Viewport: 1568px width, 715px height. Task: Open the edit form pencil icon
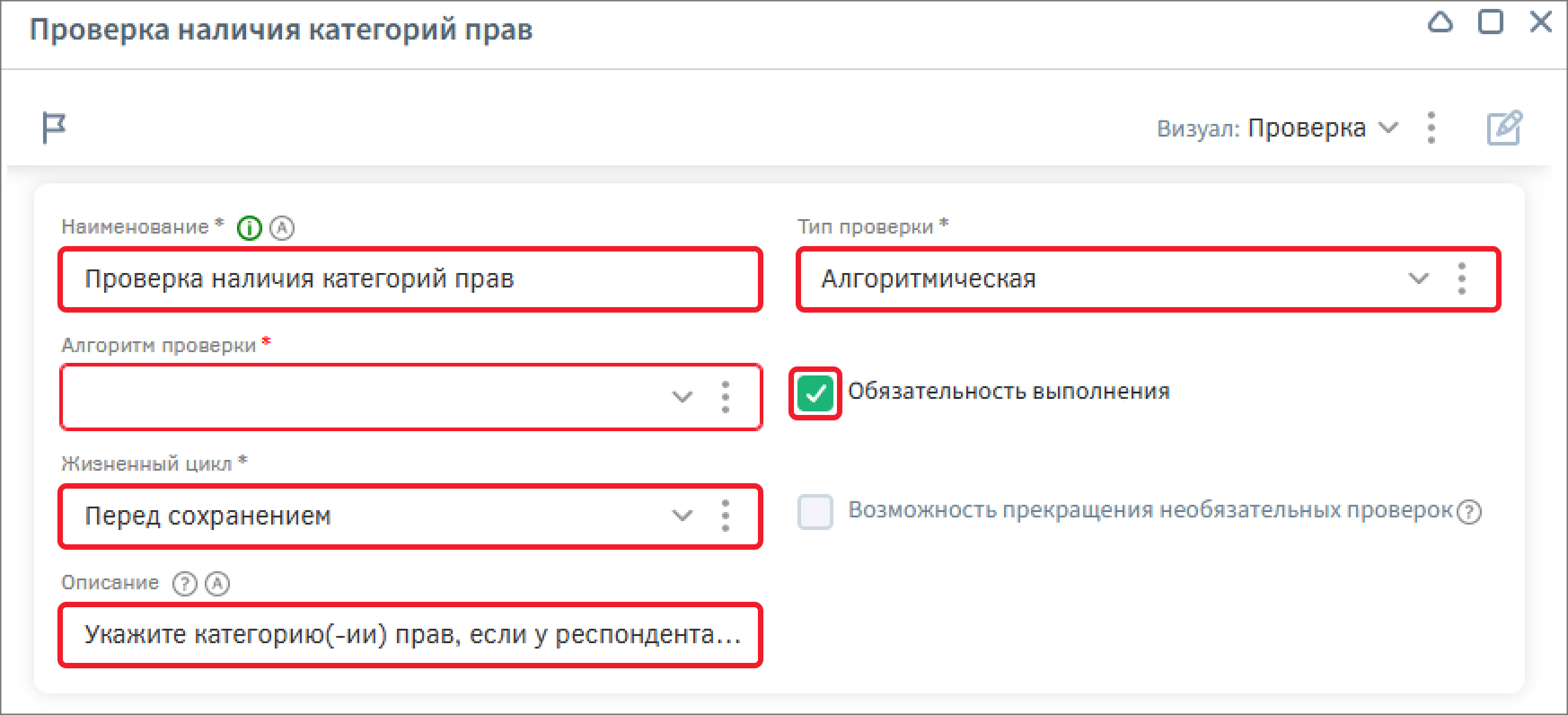[1504, 128]
